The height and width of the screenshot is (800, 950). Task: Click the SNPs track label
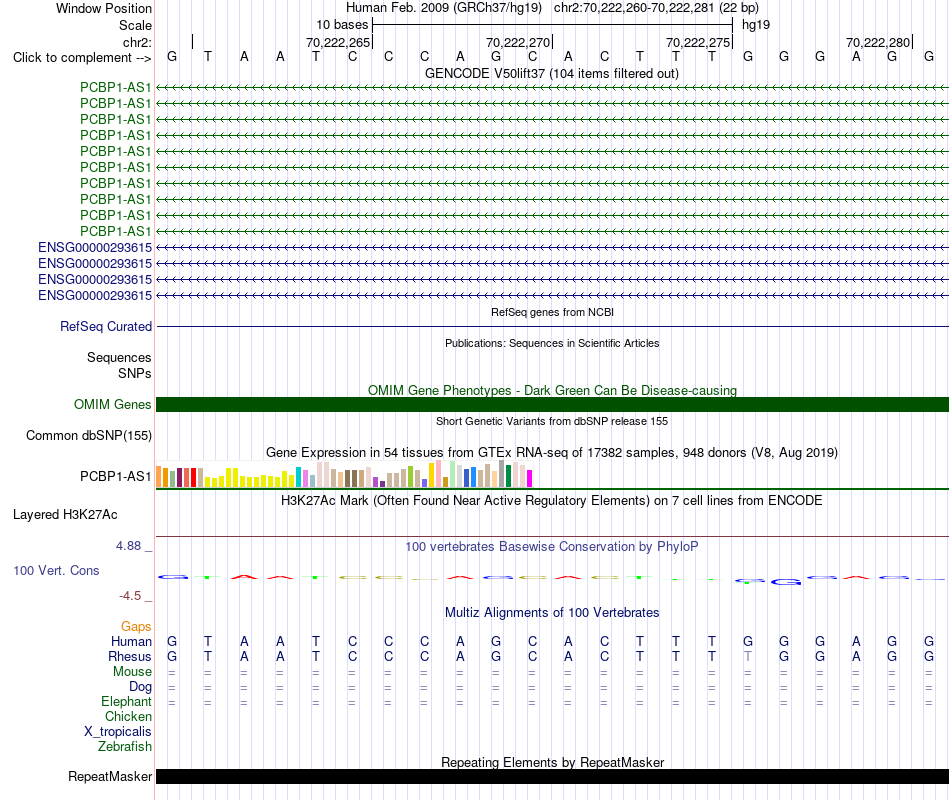(x=135, y=373)
